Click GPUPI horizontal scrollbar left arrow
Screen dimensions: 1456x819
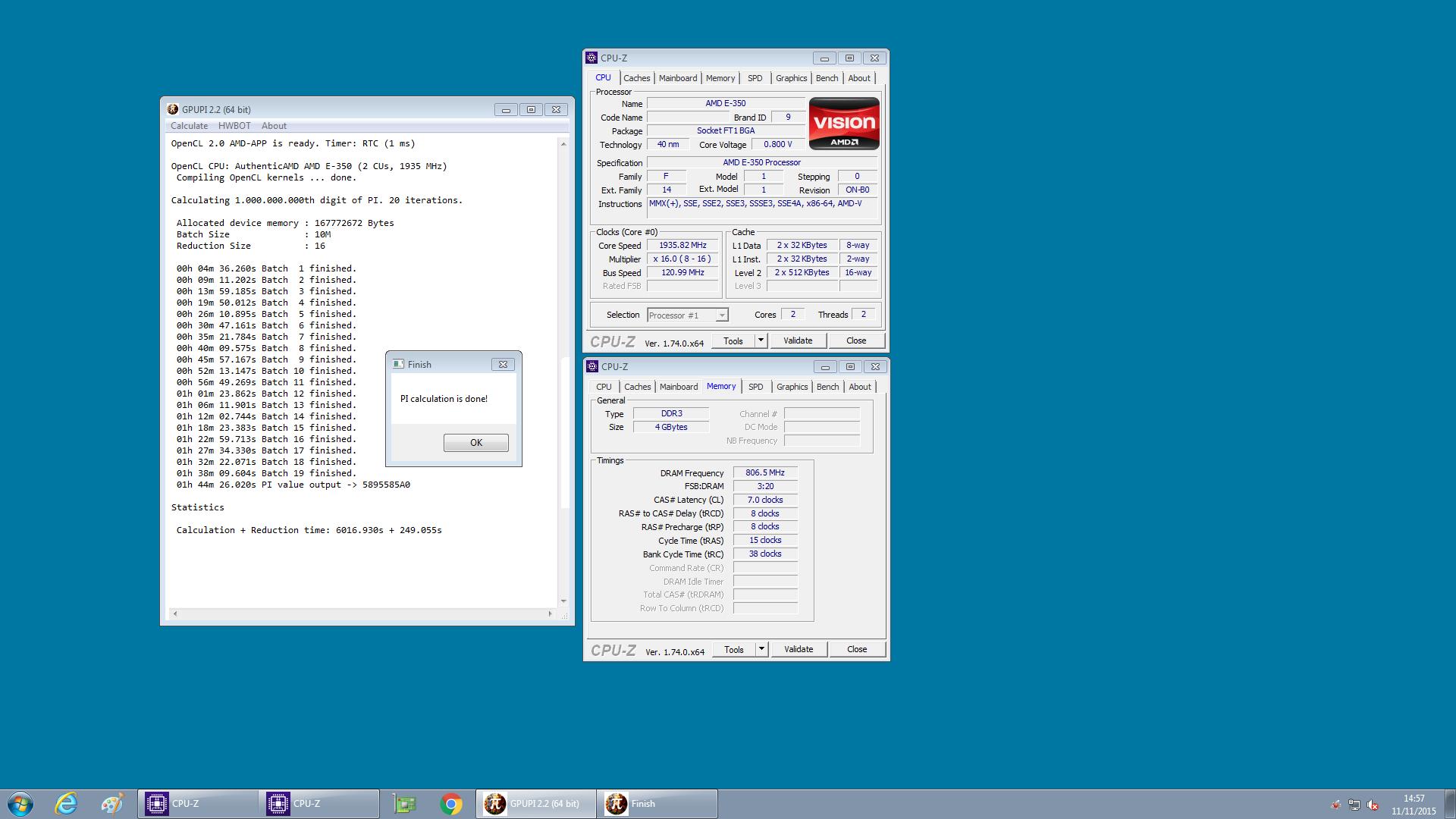175,613
